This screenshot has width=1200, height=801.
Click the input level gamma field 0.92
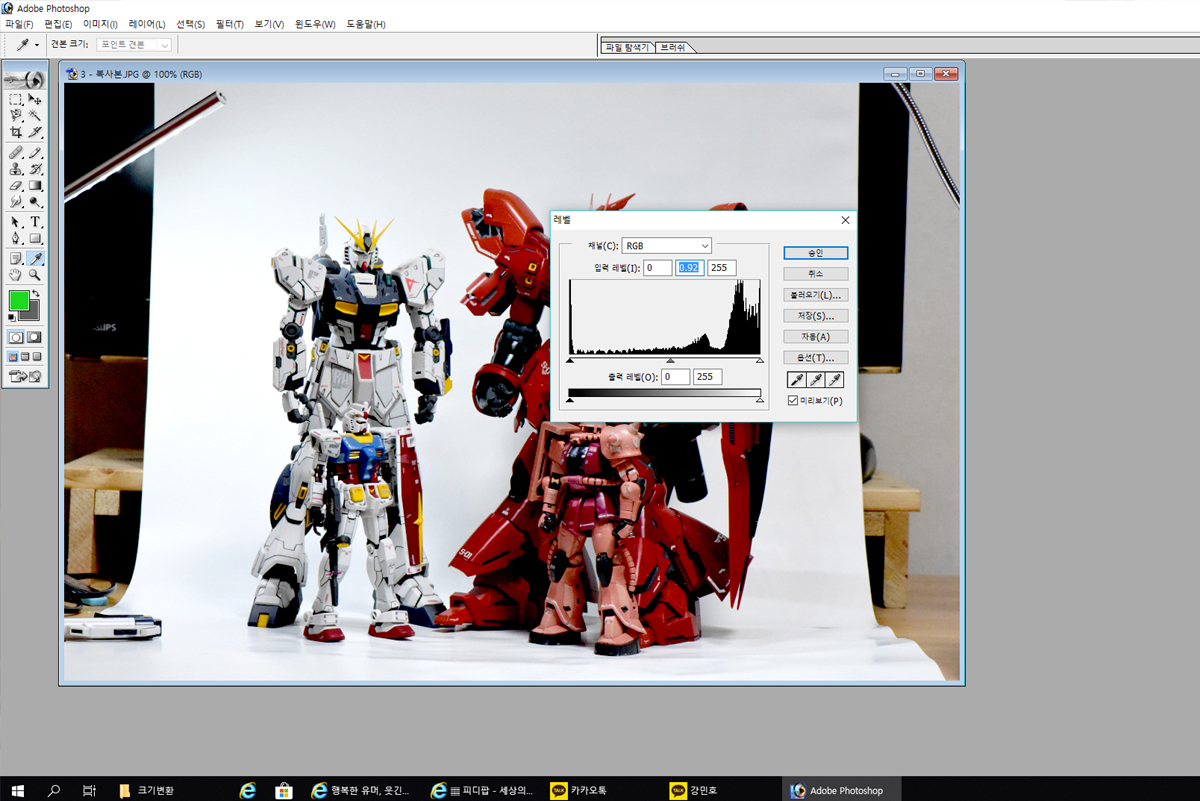pos(690,268)
